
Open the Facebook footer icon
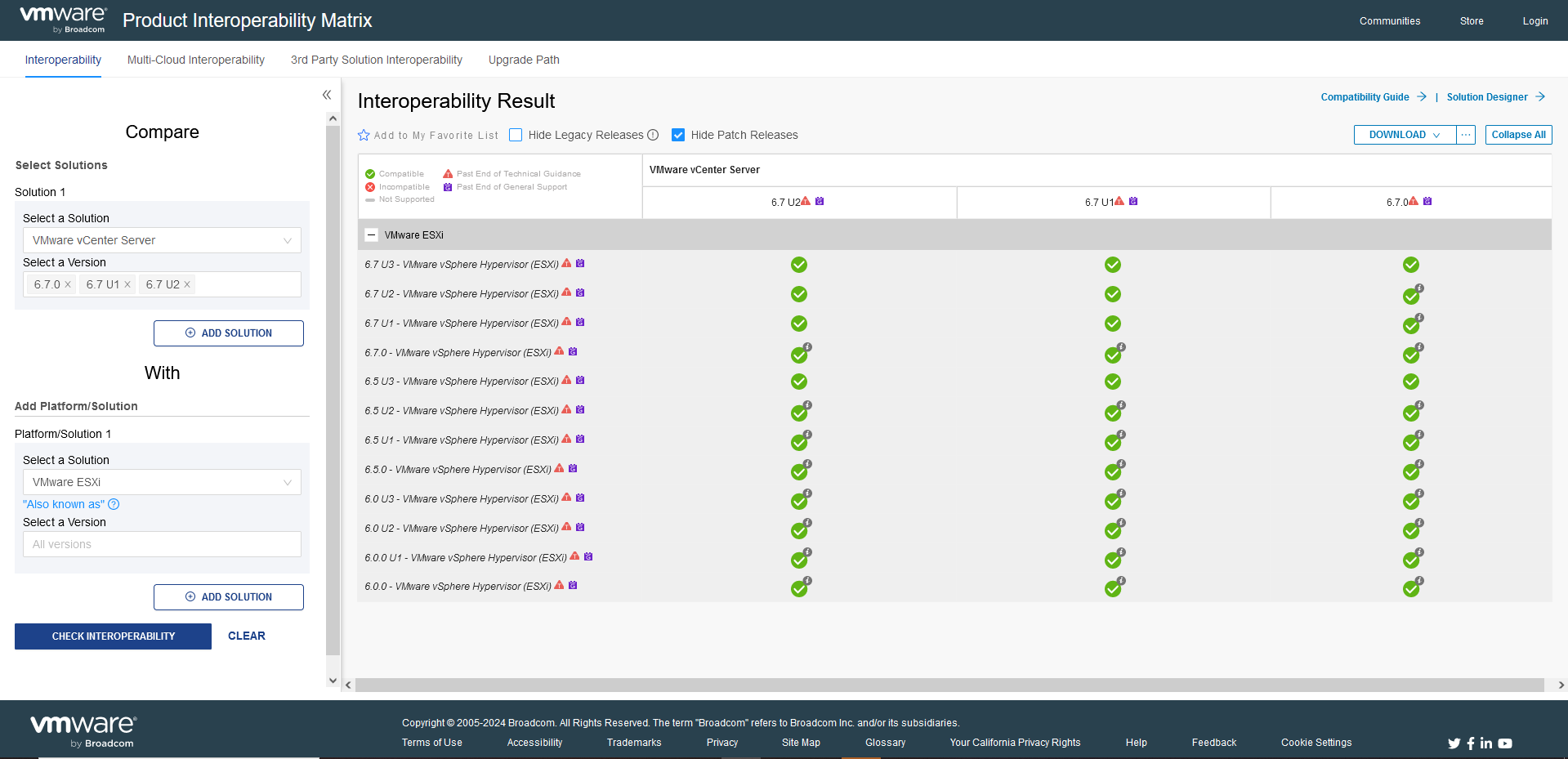click(1471, 743)
